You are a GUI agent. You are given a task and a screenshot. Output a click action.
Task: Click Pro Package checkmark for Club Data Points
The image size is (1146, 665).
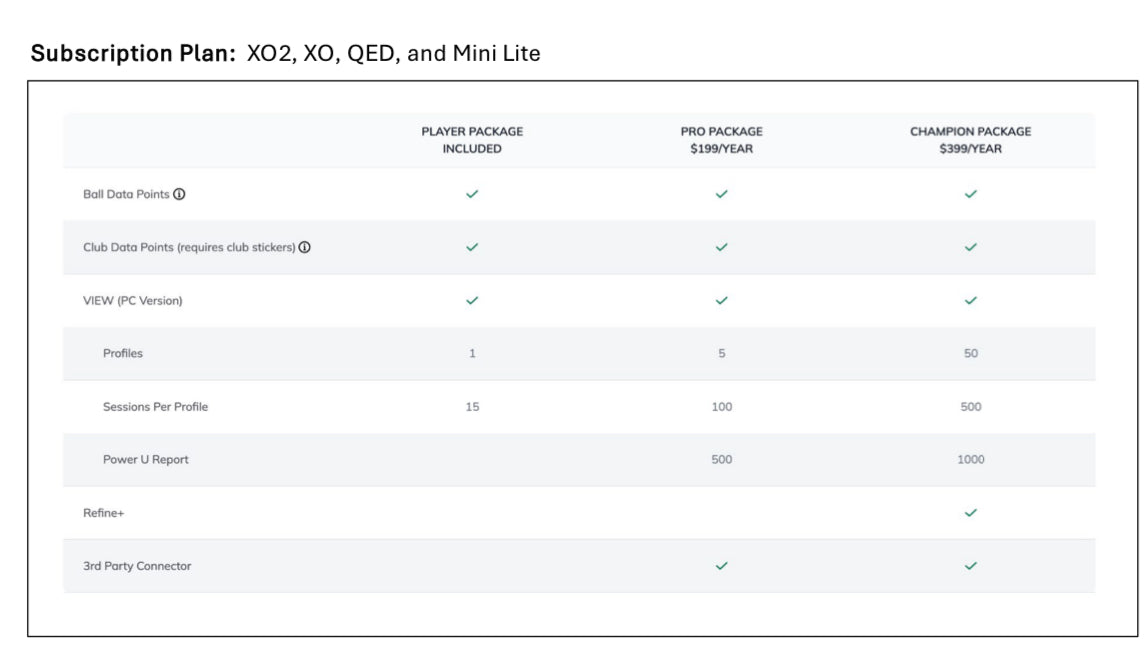click(721, 248)
